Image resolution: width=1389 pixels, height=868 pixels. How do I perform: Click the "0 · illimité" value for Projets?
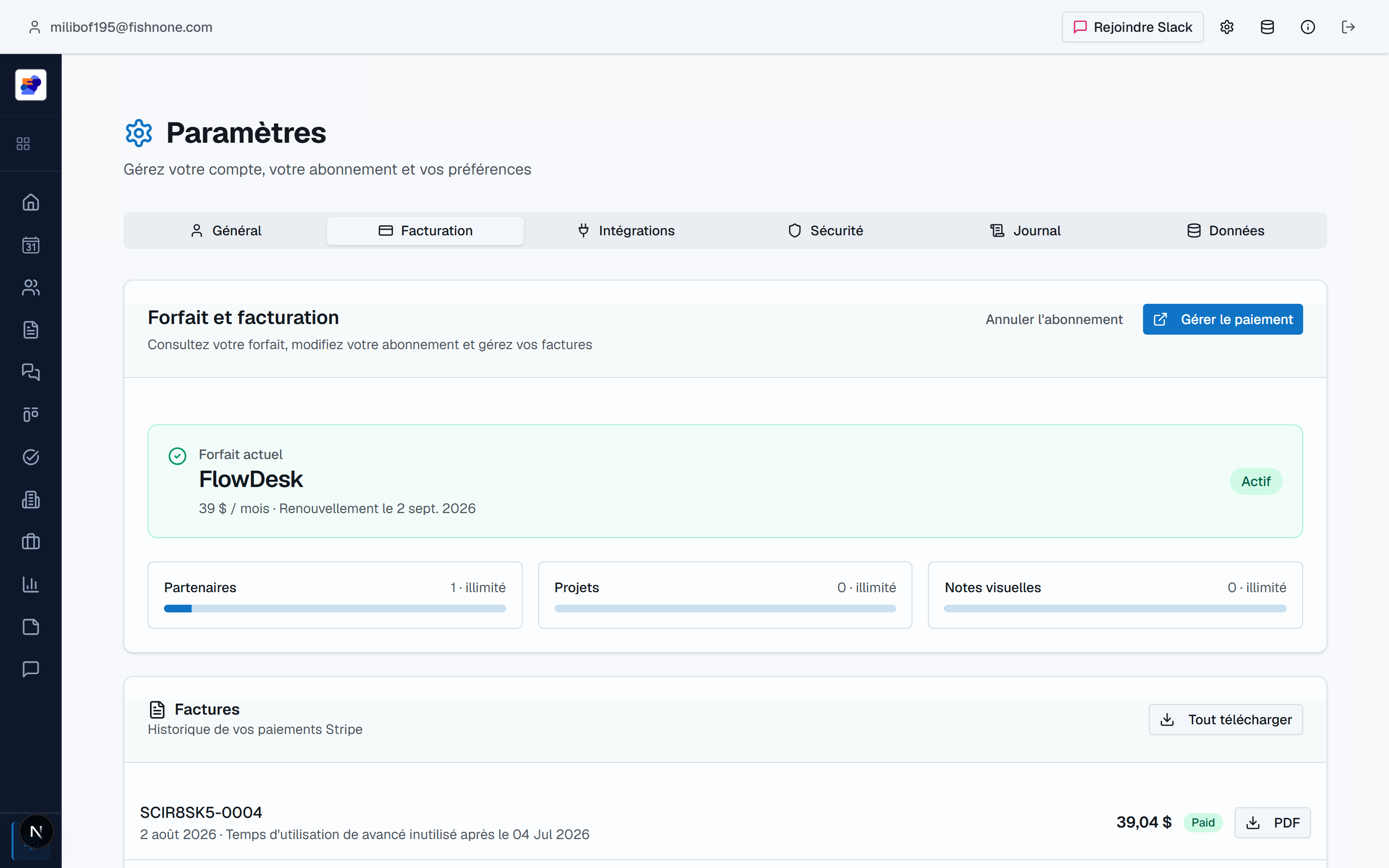click(867, 588)
